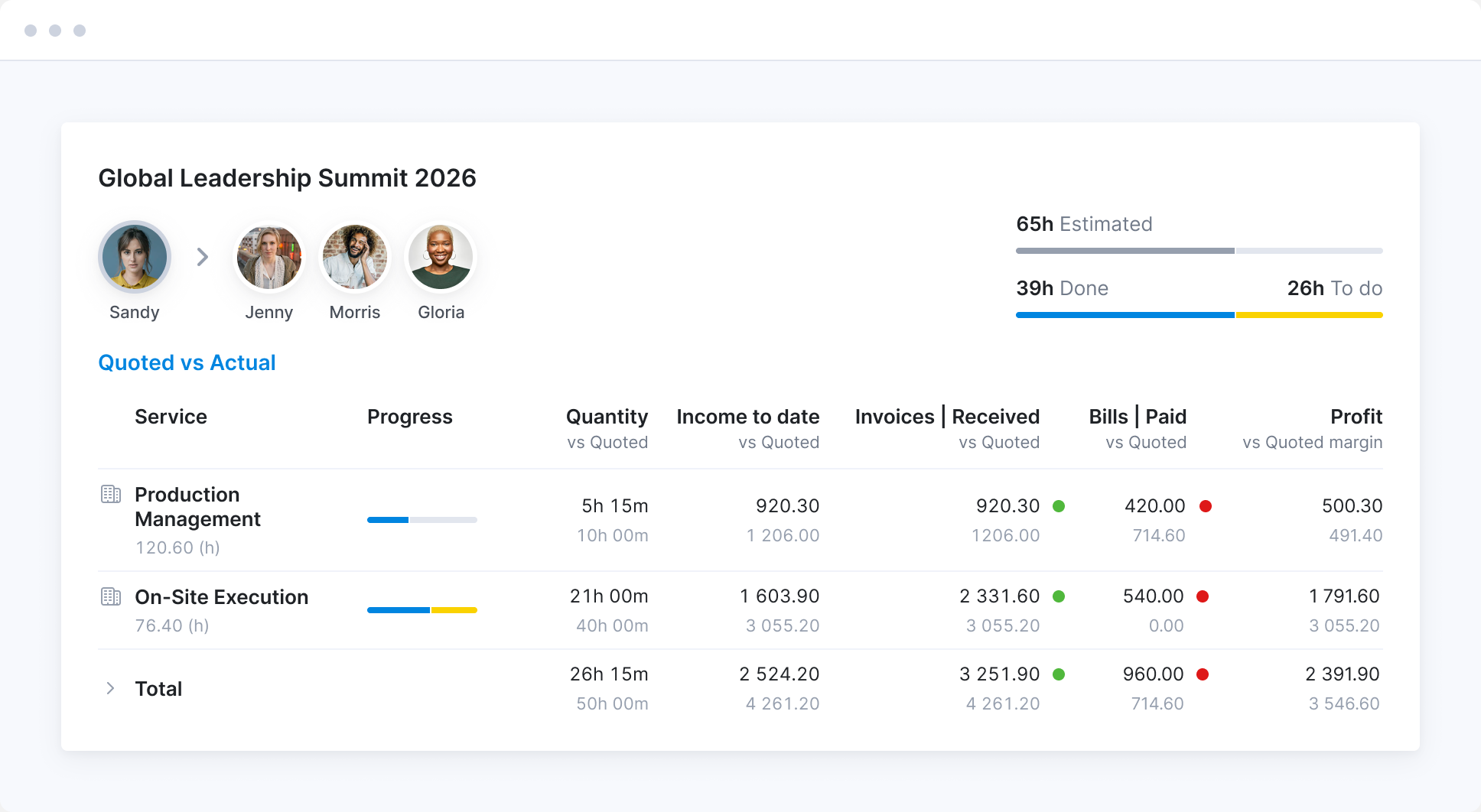Click the On-Site Execution progress bar

click(x=422, y=610)
